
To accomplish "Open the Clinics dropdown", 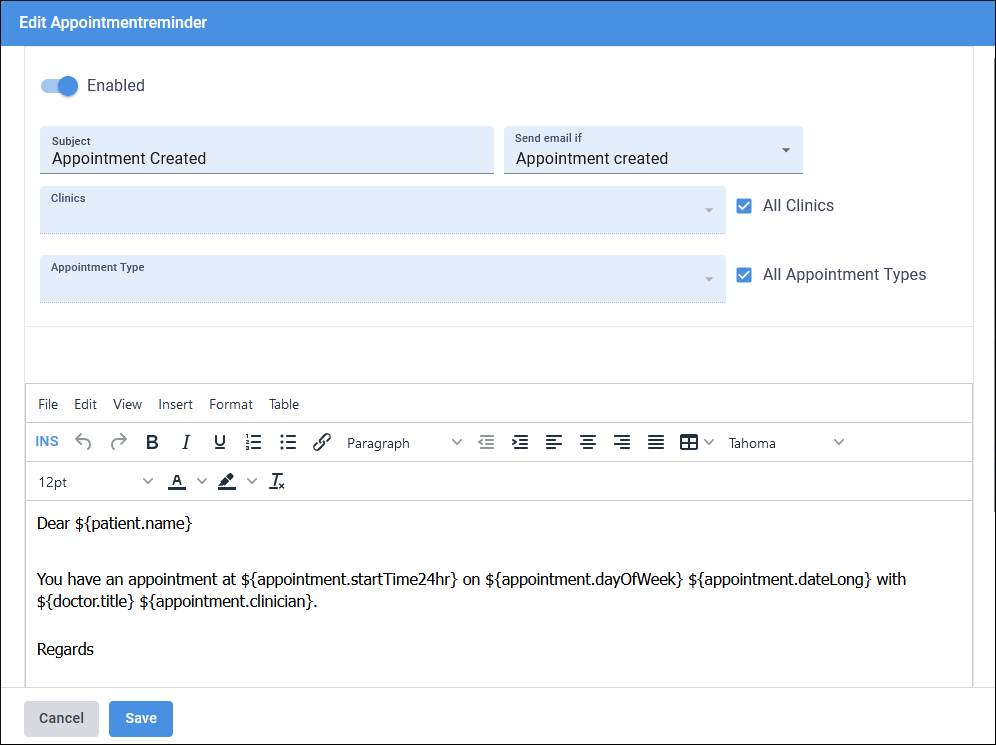I will click(710, 210).
